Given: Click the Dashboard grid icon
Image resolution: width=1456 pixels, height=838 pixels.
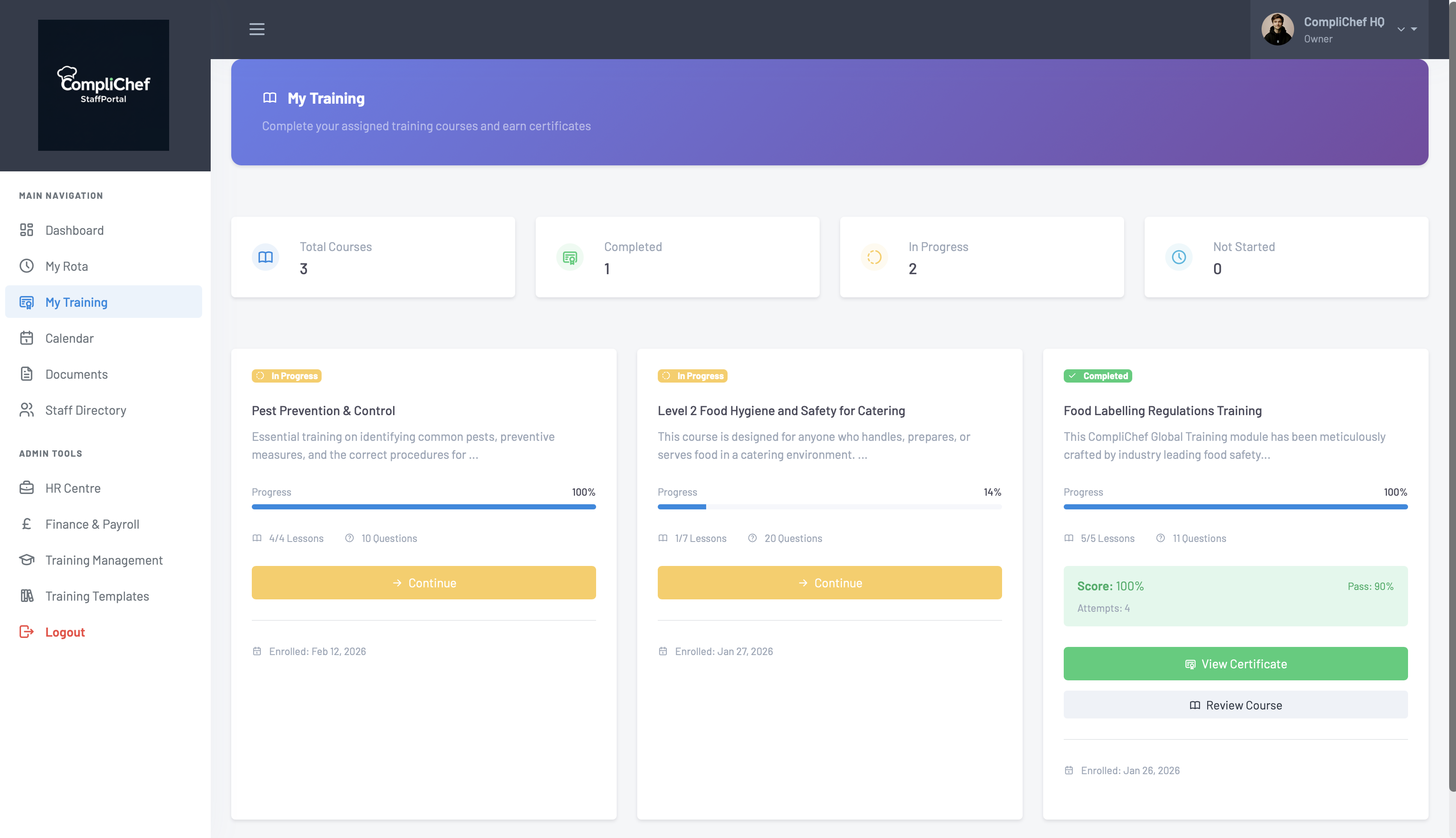Looking at the screenshot, I should click(x=27, y=230).
